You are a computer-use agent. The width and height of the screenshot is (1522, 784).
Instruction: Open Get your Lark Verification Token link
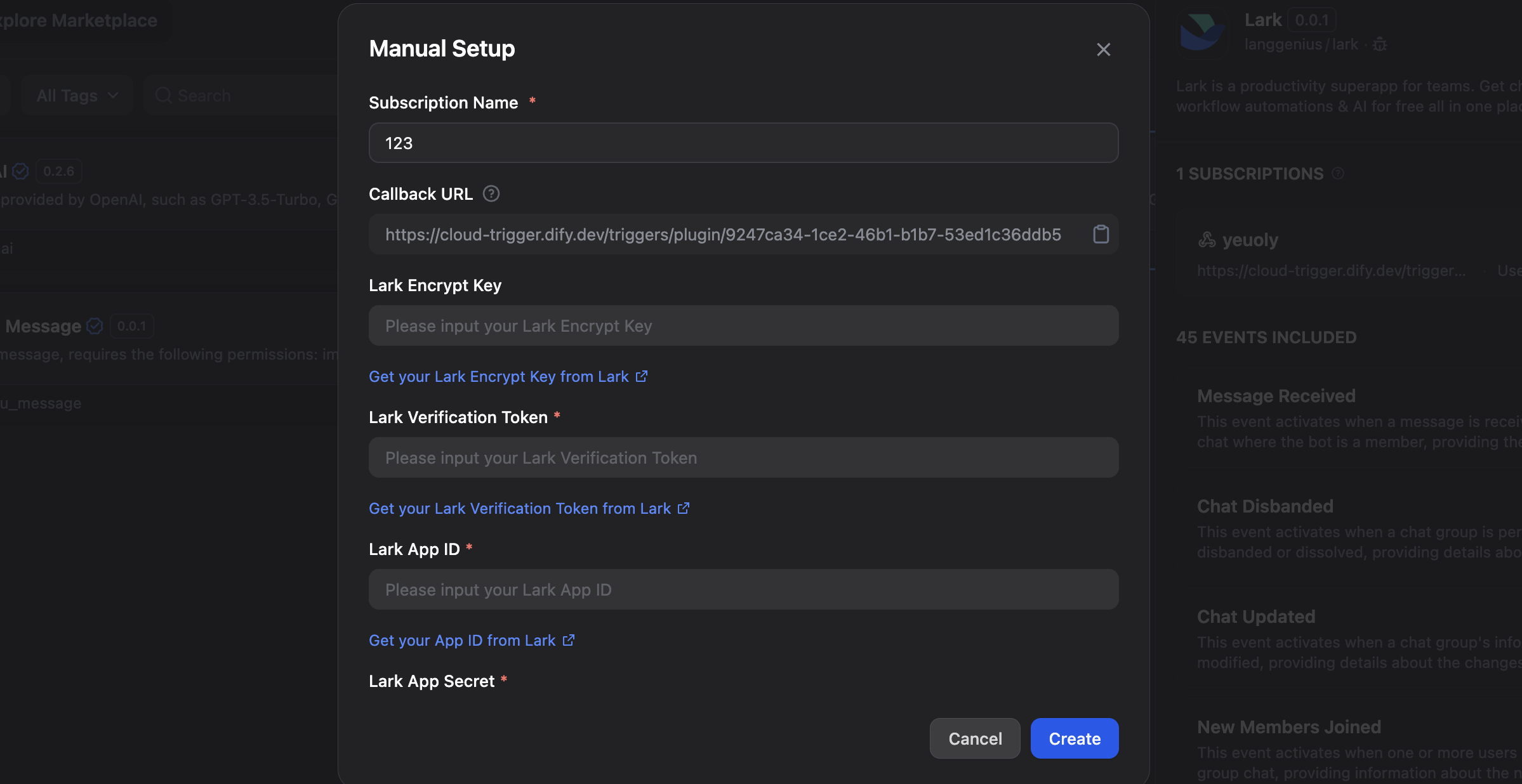point(519,508)
